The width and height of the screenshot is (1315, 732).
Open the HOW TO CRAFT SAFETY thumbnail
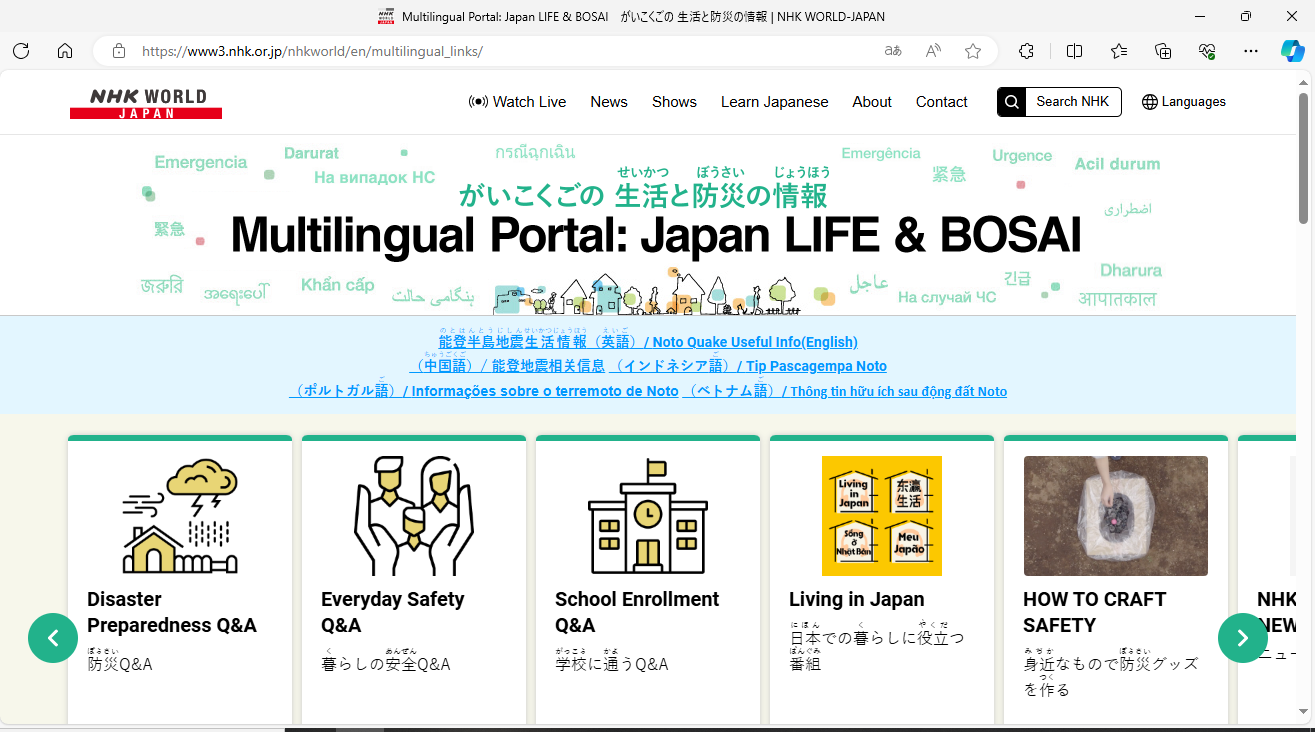[1115, 516]
